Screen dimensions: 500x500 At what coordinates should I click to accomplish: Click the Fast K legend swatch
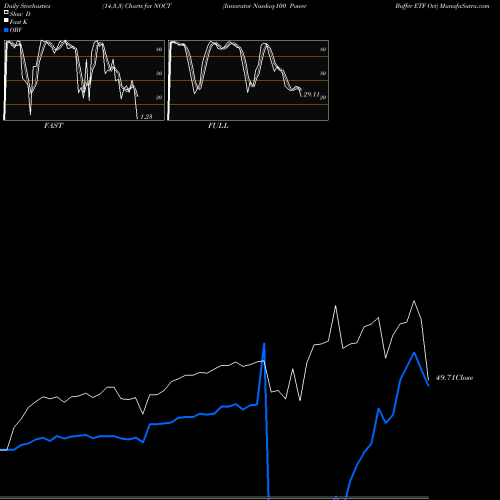[x=6, y=20]
